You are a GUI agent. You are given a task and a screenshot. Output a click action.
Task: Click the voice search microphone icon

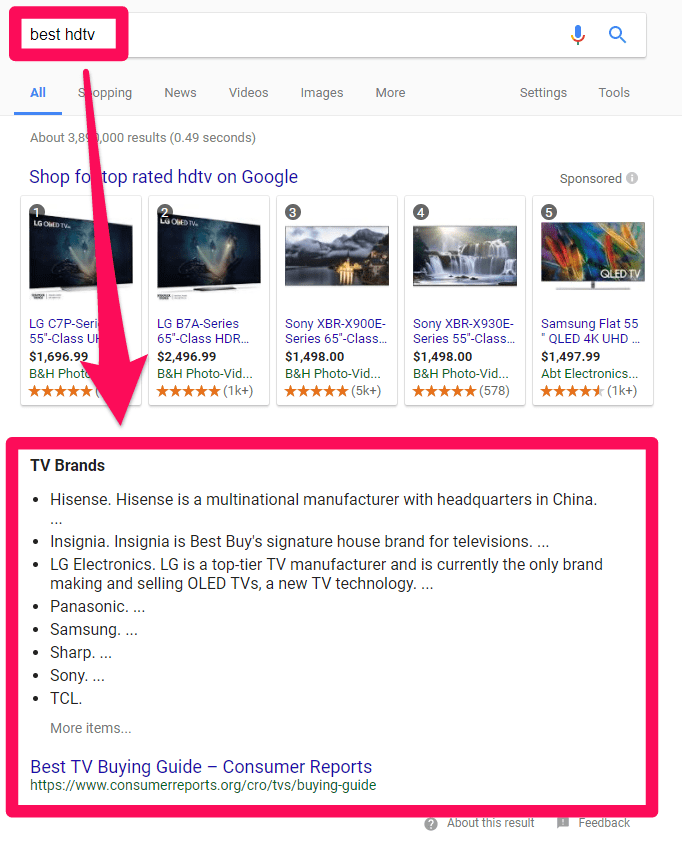coord(577,35)
